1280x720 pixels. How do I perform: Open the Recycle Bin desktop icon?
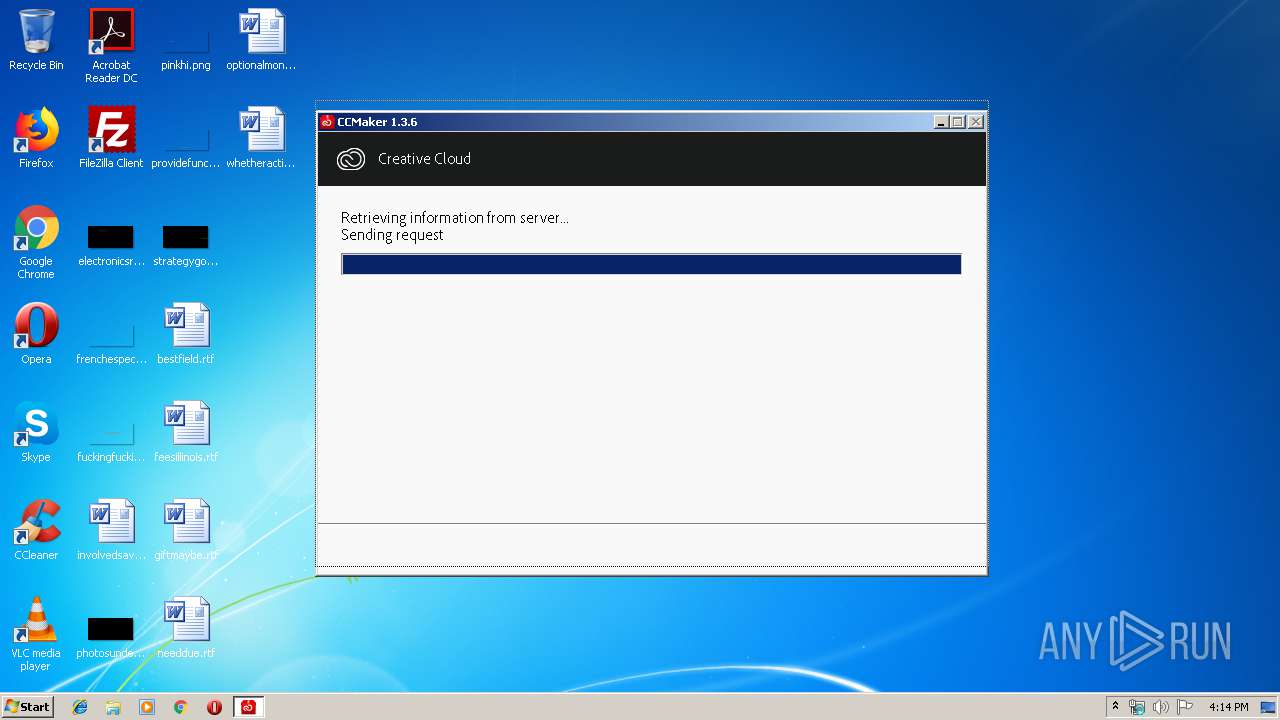point(36,32)
